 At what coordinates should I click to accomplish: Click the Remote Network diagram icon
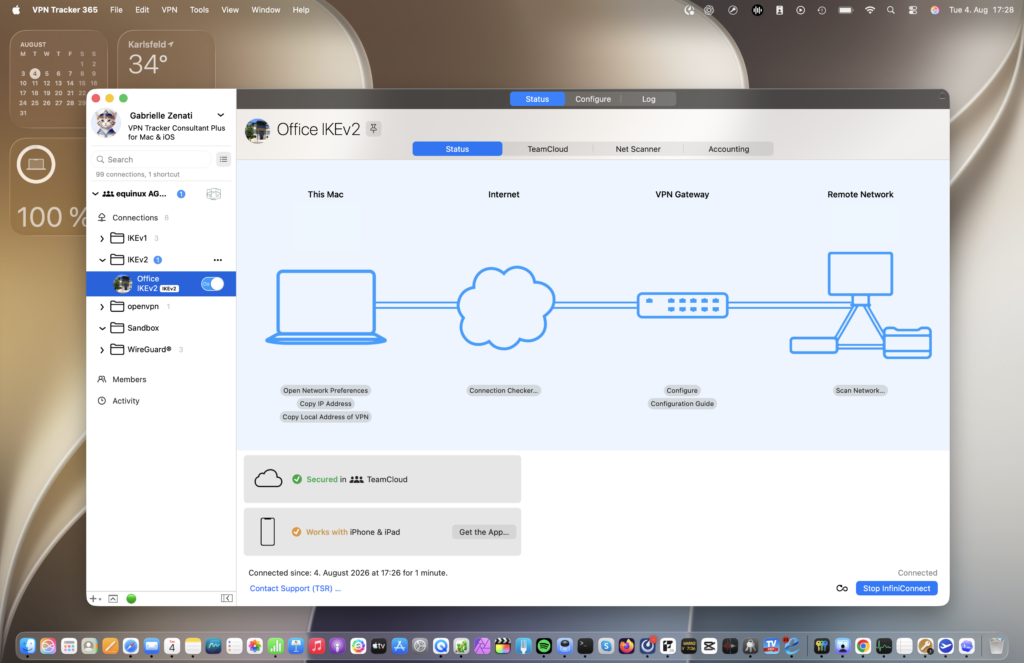(861, 305)
